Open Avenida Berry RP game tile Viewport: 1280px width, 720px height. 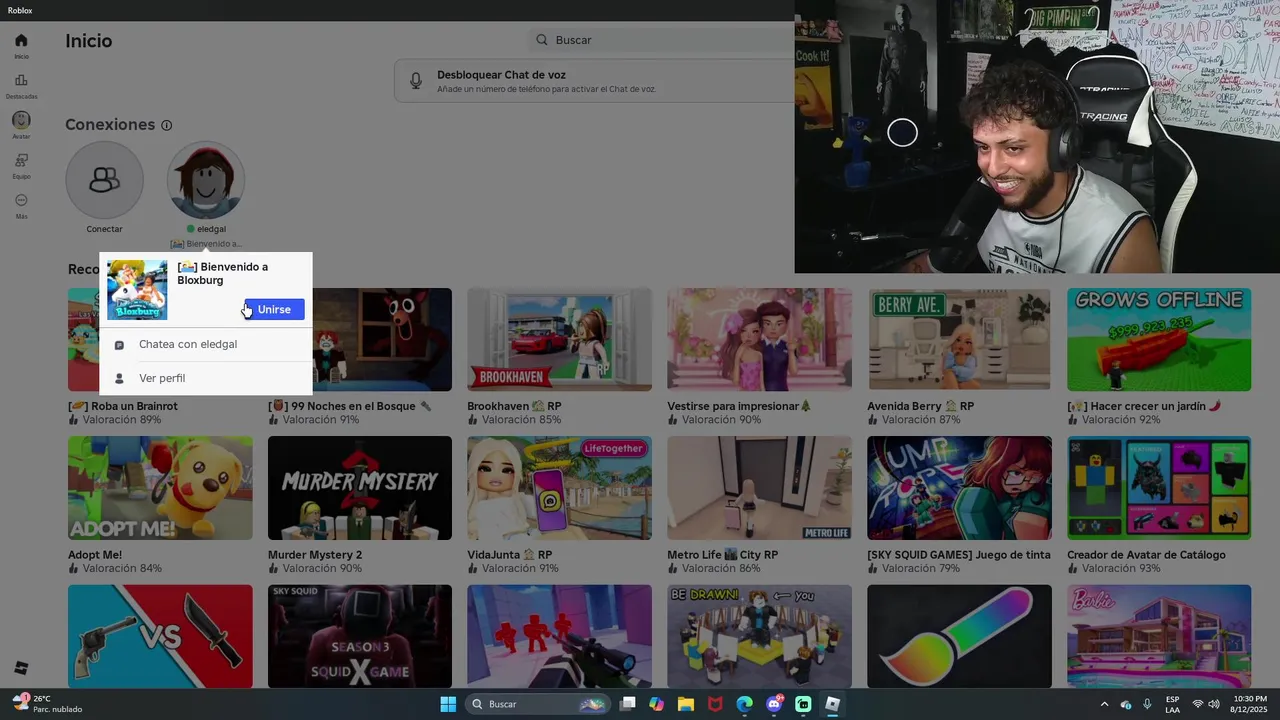(x=959, y=339)
